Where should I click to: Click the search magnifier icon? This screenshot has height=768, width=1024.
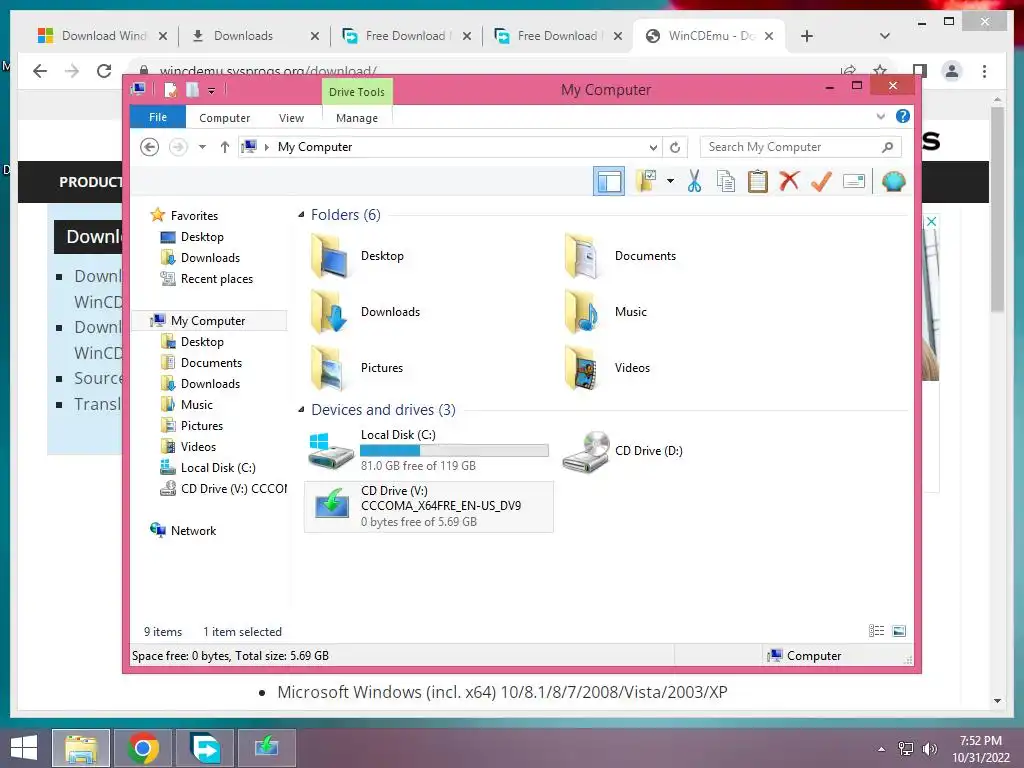[888, 147]
